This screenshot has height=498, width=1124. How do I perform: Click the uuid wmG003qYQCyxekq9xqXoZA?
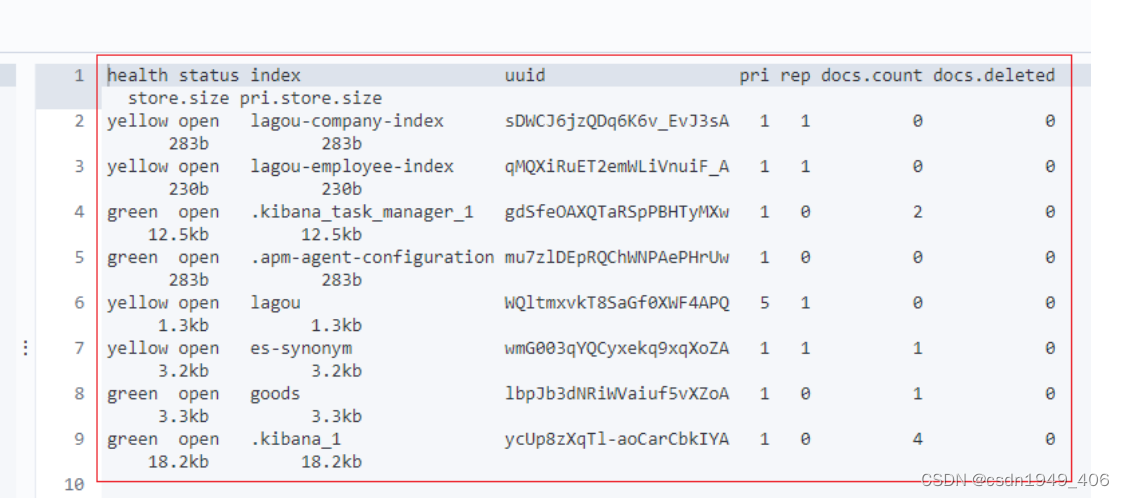(x=616, y=348)
